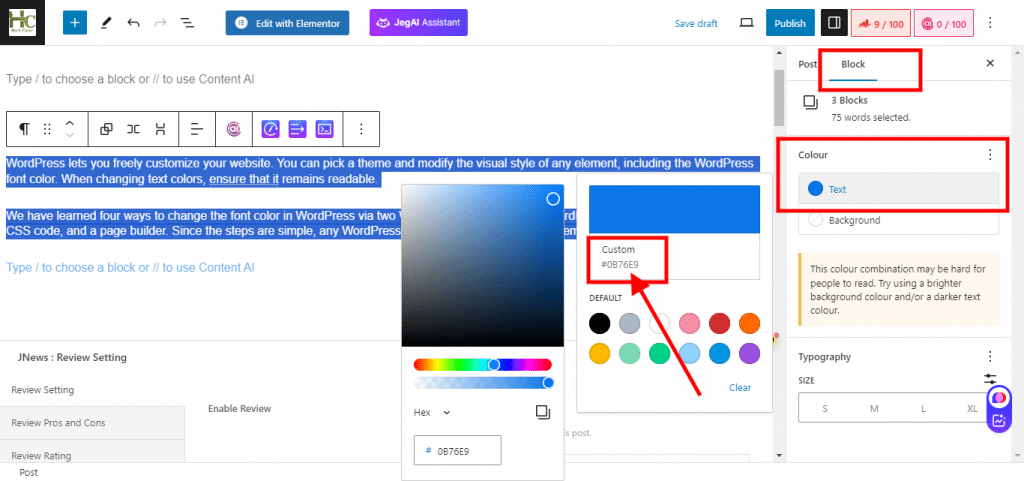Move selected blocks up

pyautogui.click(x=70, y=123)
